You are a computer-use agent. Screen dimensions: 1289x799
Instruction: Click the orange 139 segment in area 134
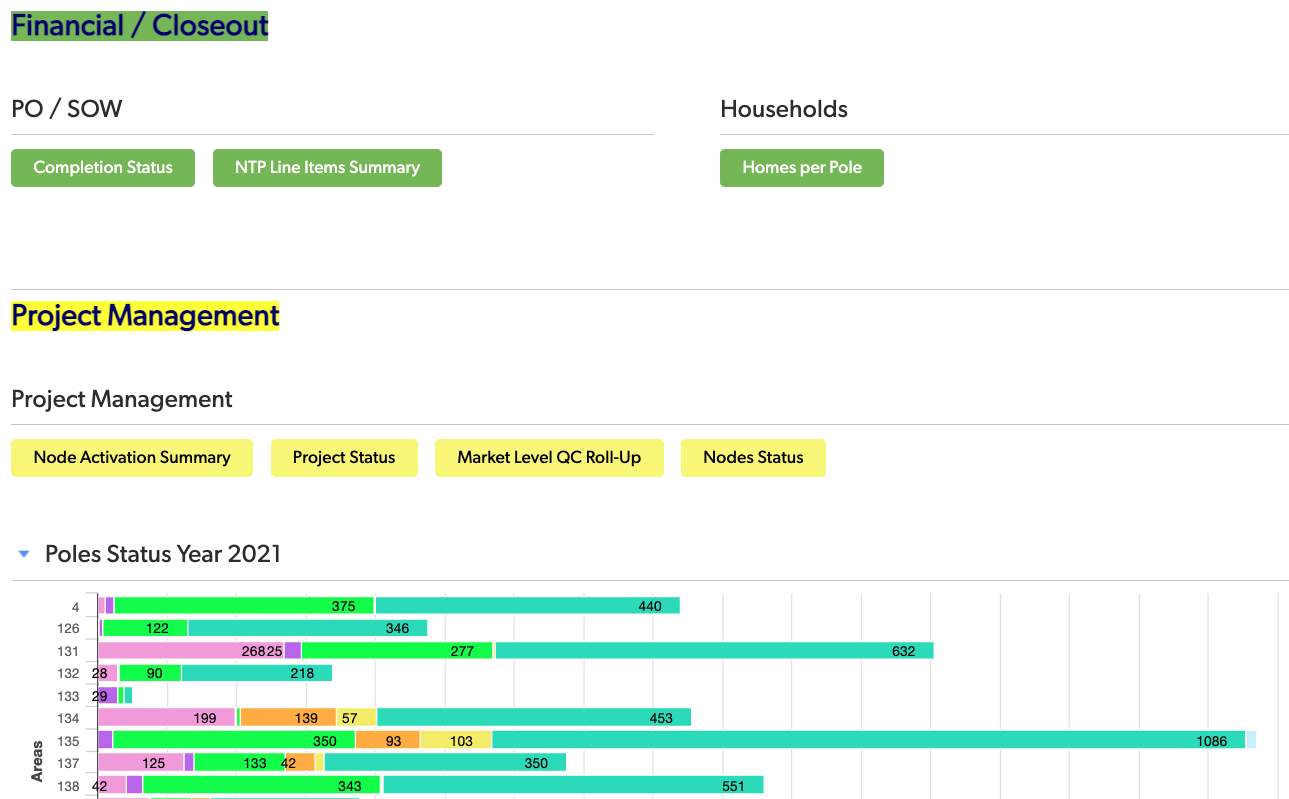288,717
